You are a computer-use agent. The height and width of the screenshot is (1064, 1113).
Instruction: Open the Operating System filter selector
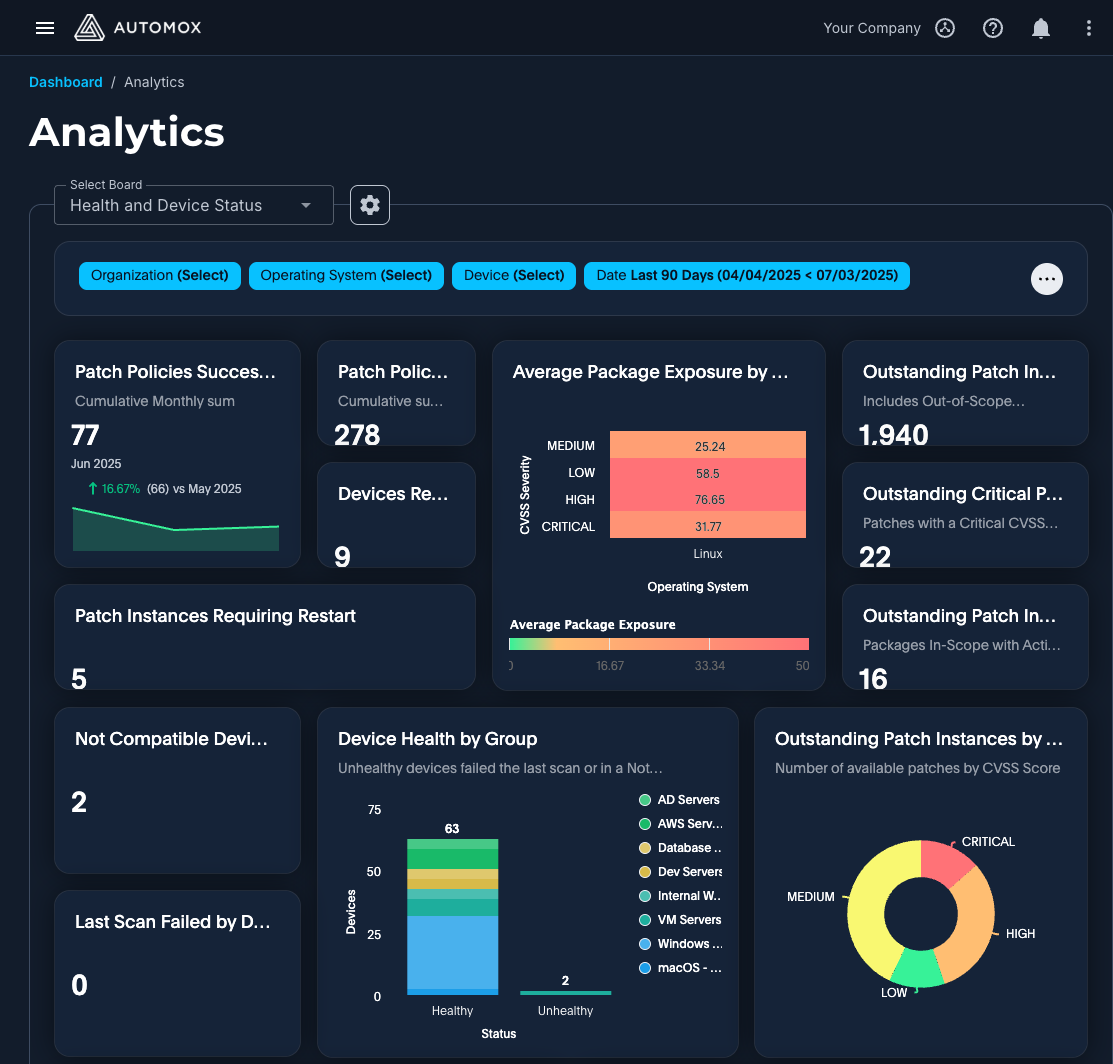346,275
